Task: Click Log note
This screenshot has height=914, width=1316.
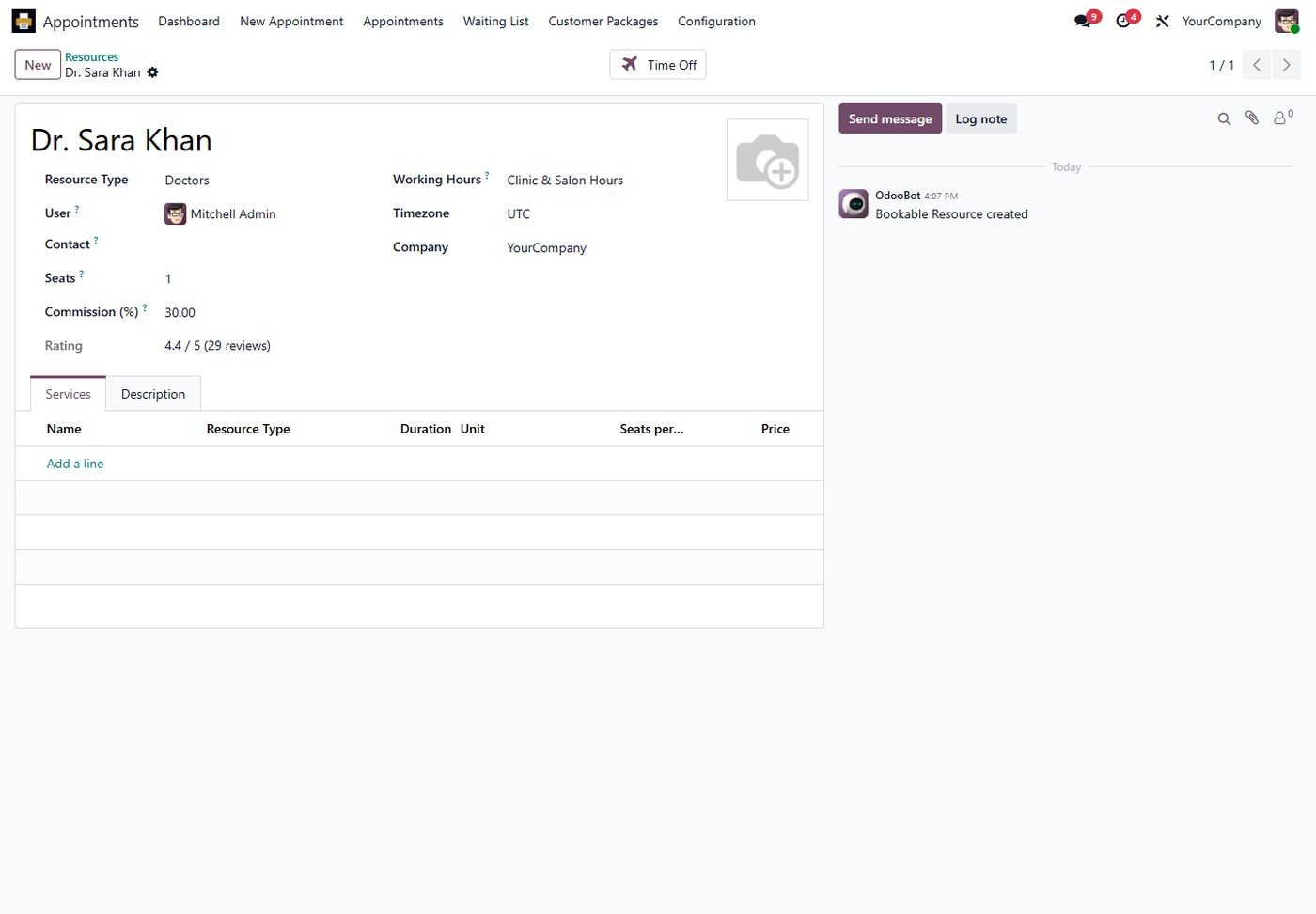Action: click(981, 118)
